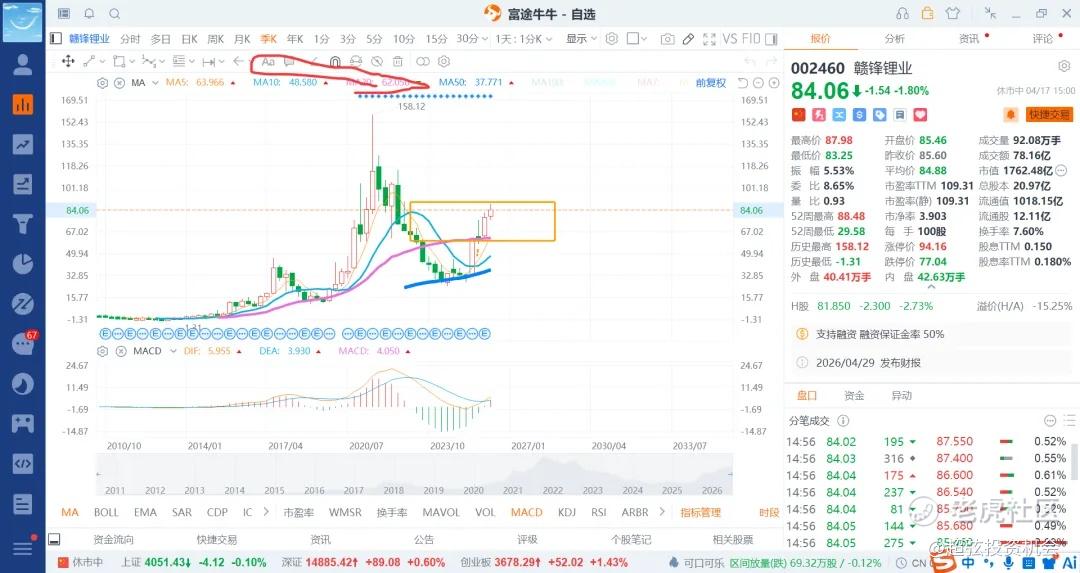Expand the MACD indicator dropdown arrow
The image size is (1080, 573).
click(173, 351)
